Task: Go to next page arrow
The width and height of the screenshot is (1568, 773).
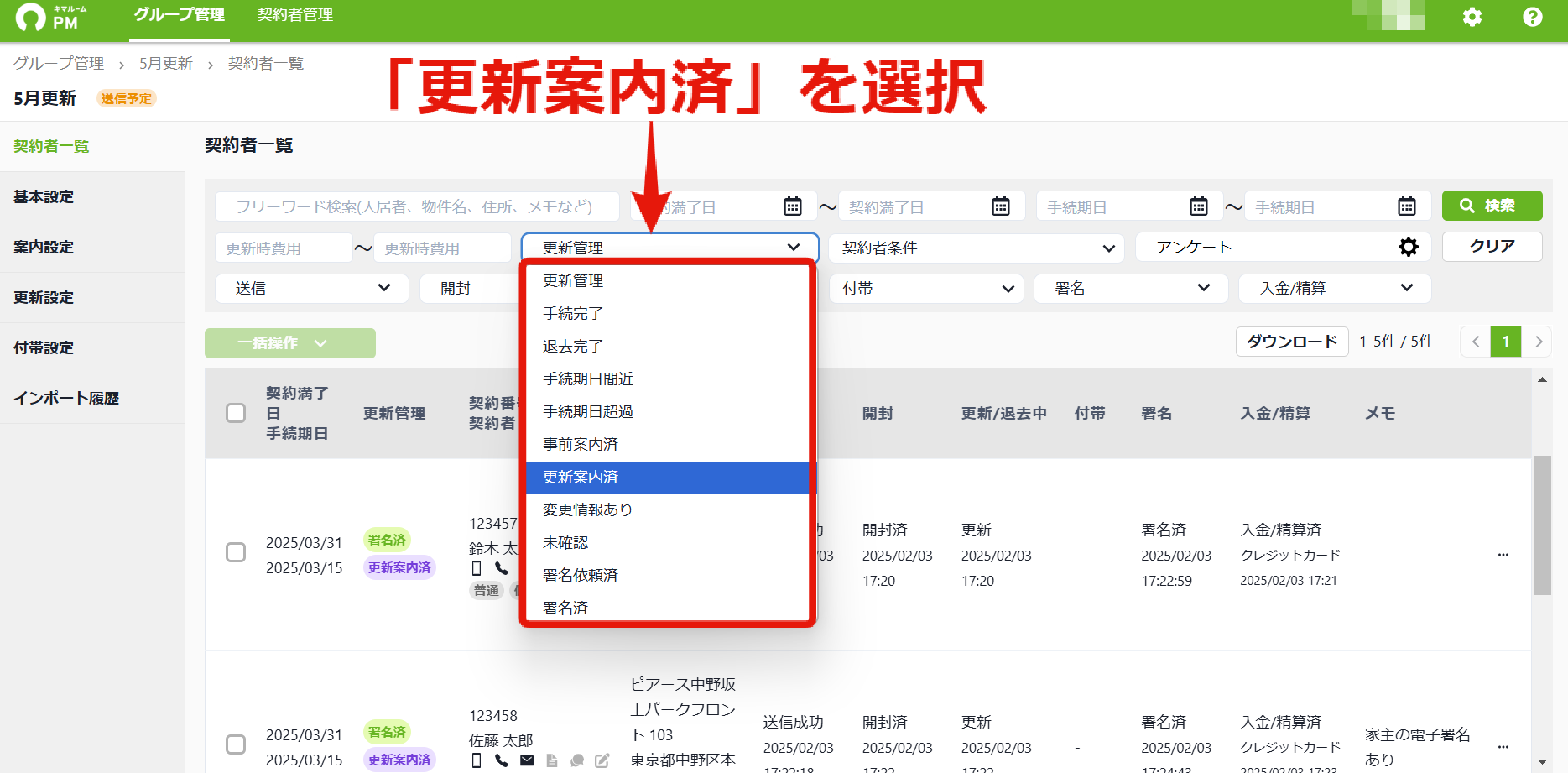Action: (1538, 342)
